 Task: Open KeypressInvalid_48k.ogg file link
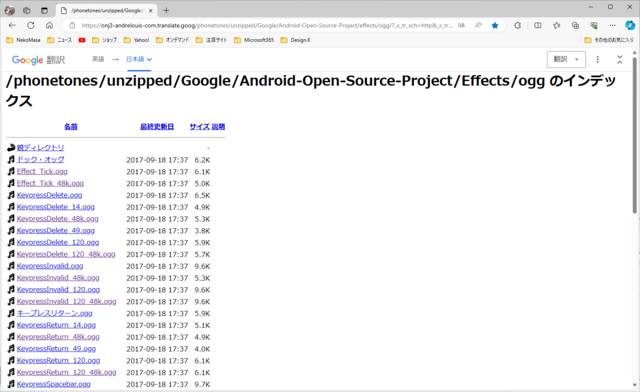[x=58, y=278]
